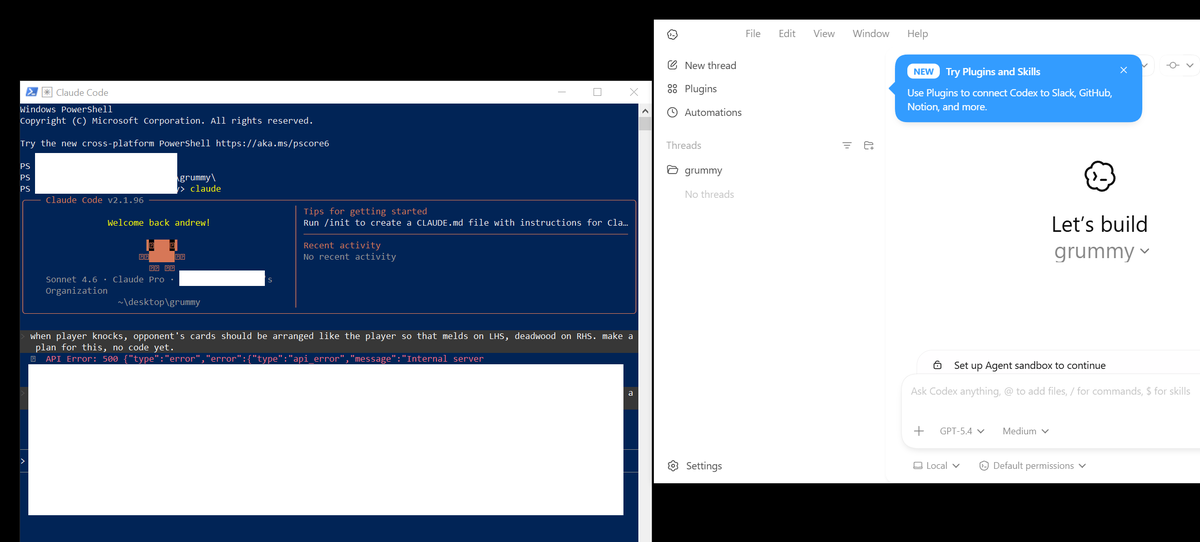Screen dimensions: 1200x542
Task: Open the Help menu in Codex
Action: 917,34
